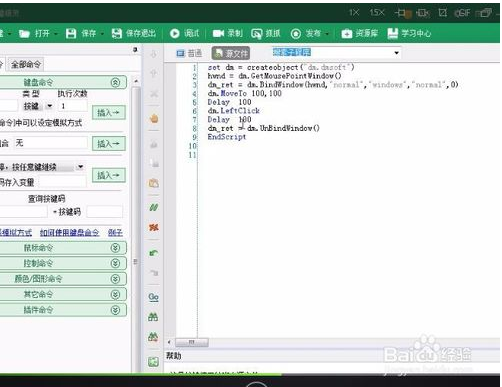Image resolution: width=502 pixels, height=387 pixels.
Task: Click the red uncomment icon
Action: pos(154,228)
